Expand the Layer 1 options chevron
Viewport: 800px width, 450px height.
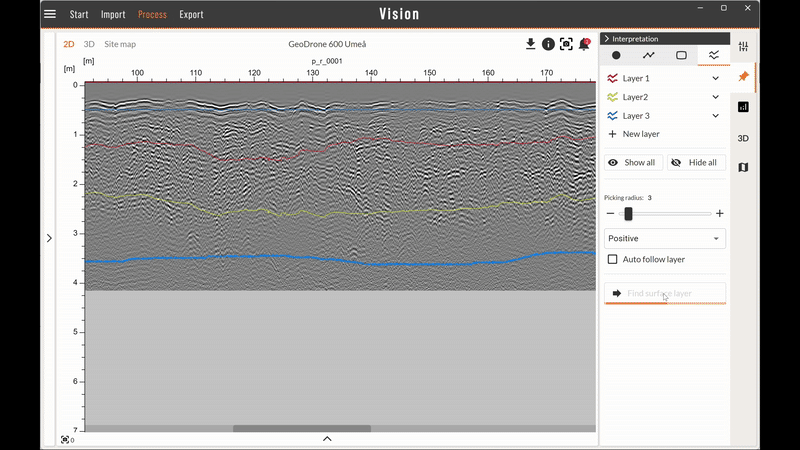[716, 78]
